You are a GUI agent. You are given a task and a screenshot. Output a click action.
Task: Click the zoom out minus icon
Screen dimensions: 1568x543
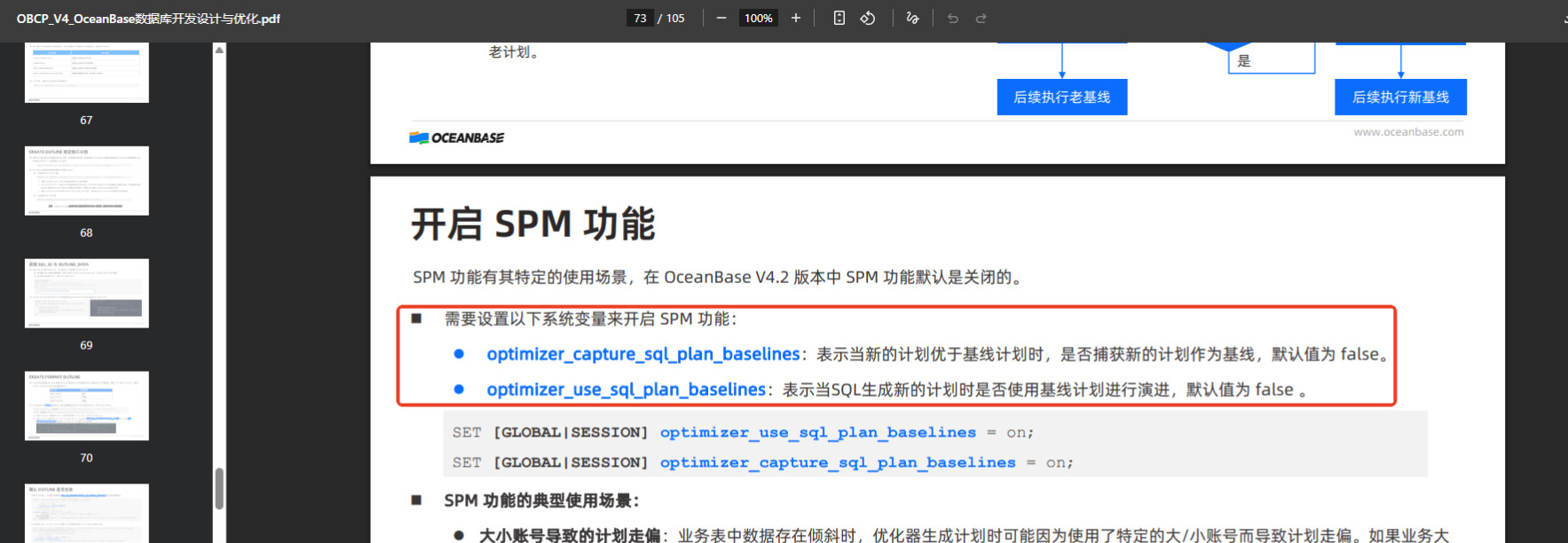point(721,19)
